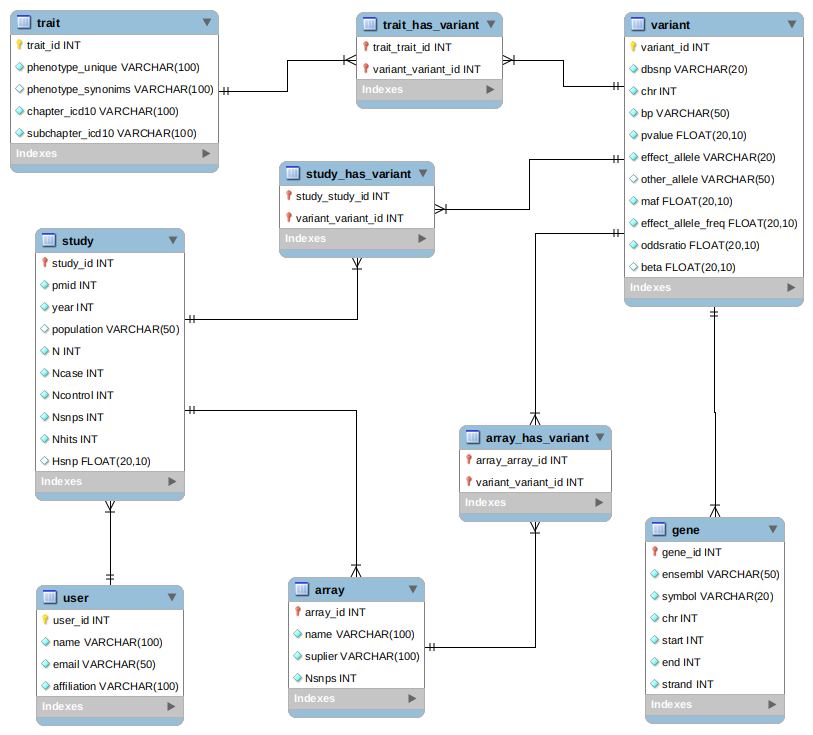Click the table icon in trait header
The width and height of the screenshot is (813, 735).
23,22
